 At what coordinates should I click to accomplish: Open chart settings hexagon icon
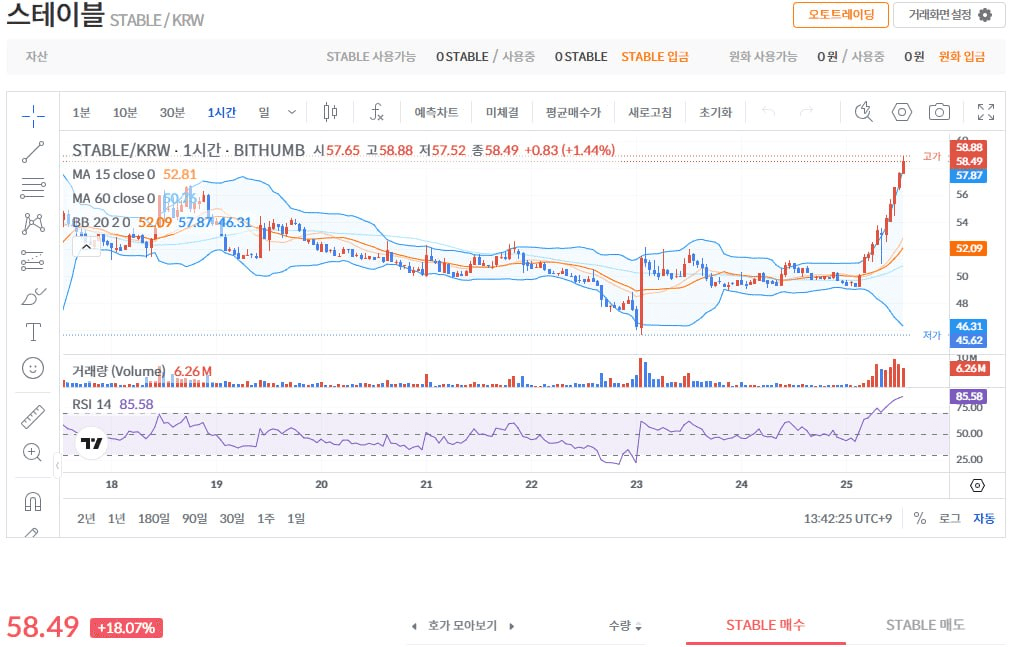click(902, 112)
